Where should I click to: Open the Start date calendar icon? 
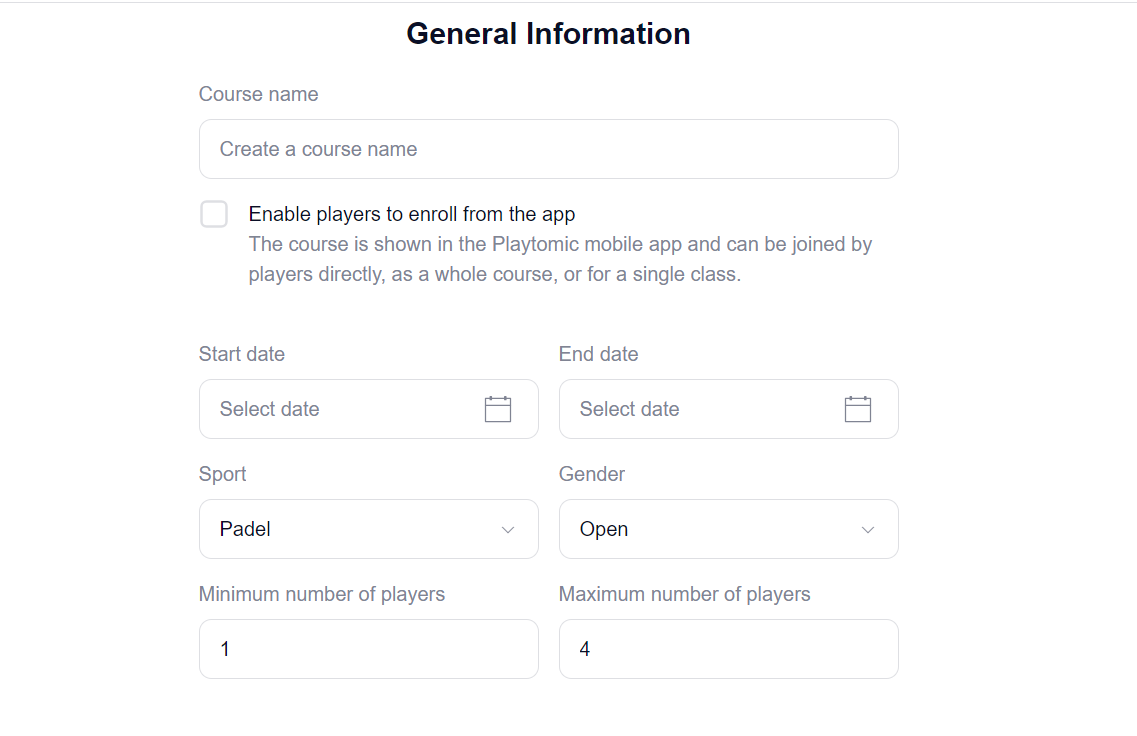coord(500,408)
